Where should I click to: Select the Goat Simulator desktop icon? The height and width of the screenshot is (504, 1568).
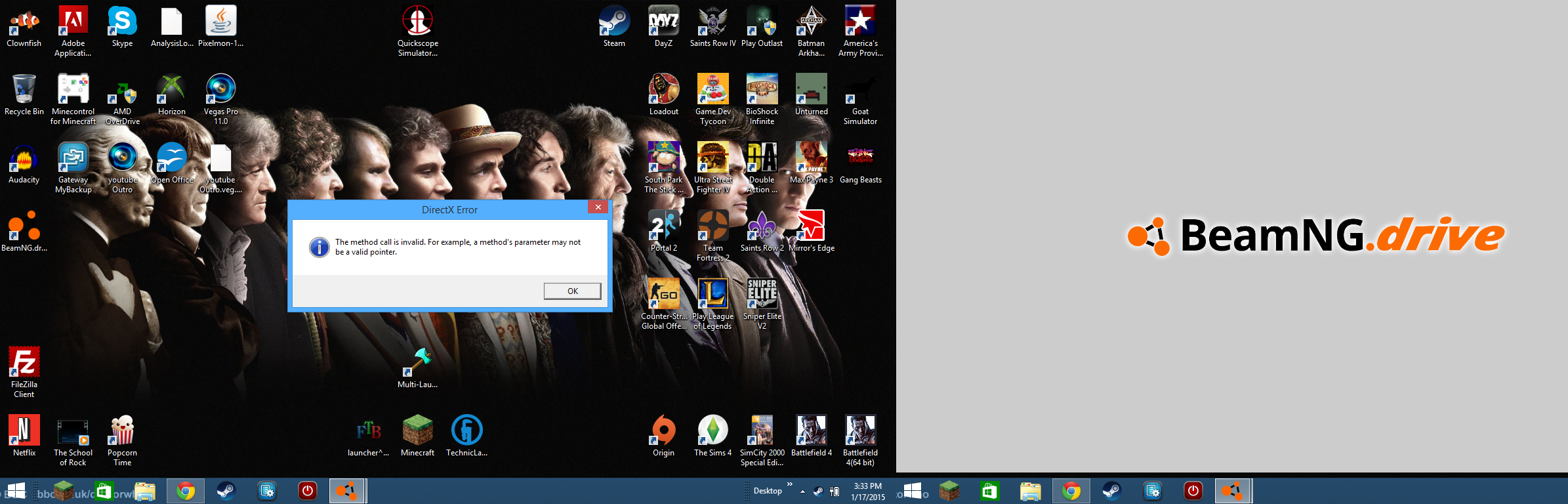pos(861,100)
